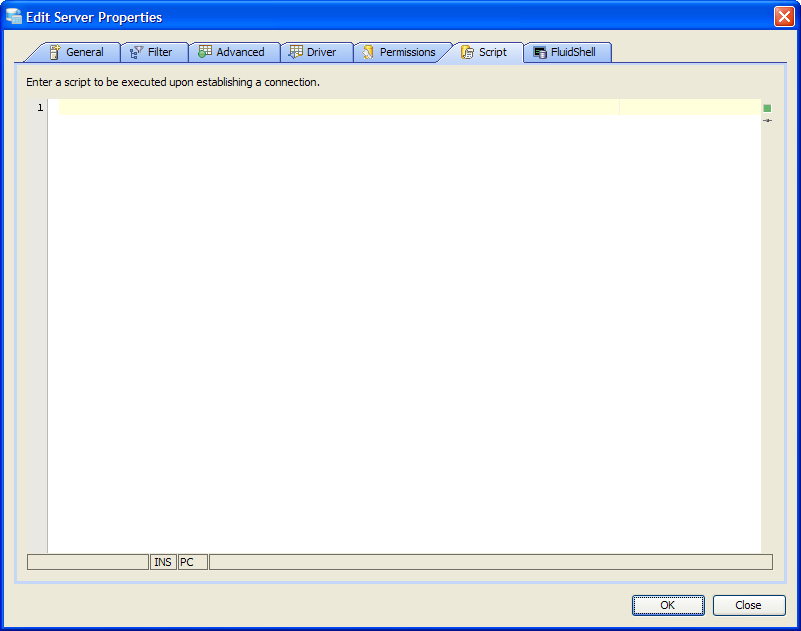Click the Edit Server Properties title icon
This screenshot has height=631, width=801.
(x=13, y=17)
